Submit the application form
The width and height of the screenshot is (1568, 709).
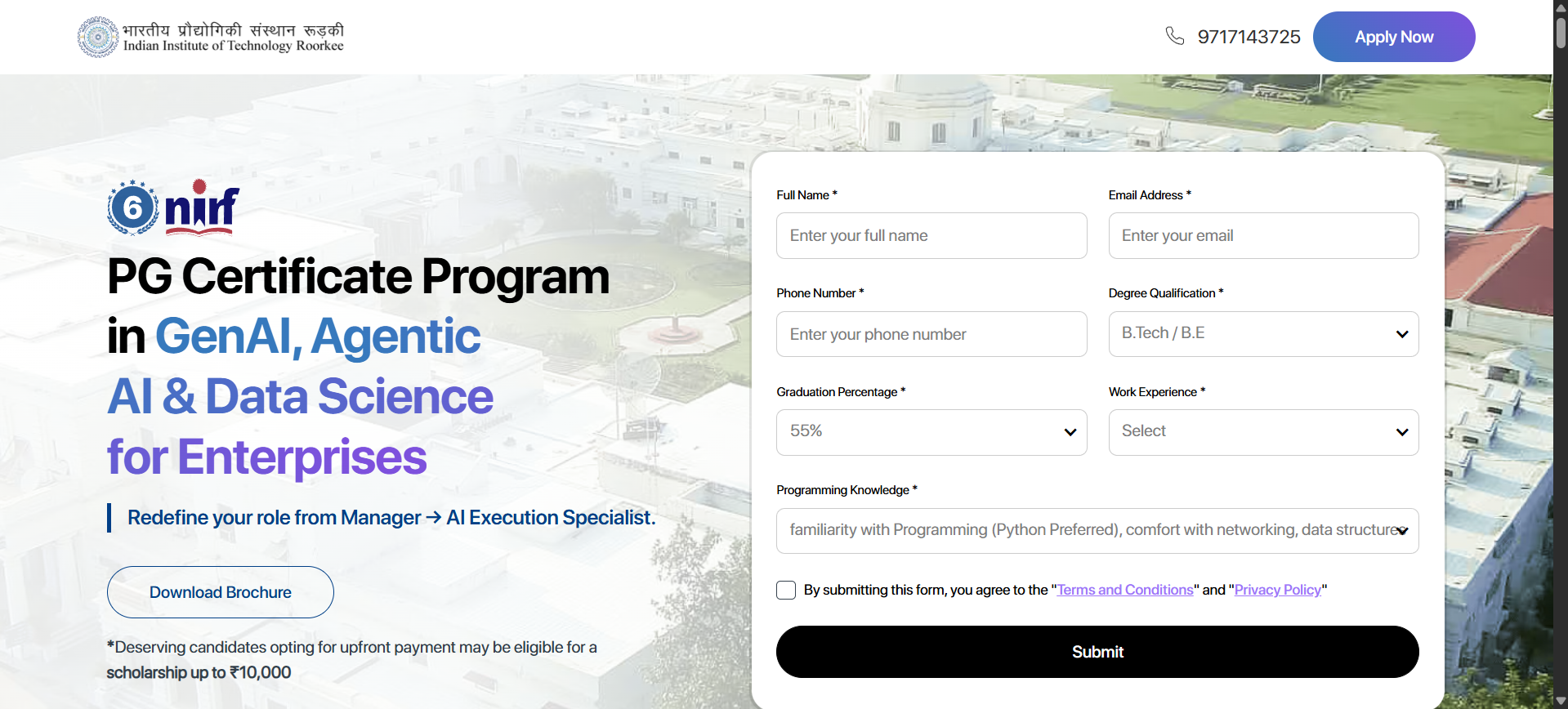(1097, 652)
